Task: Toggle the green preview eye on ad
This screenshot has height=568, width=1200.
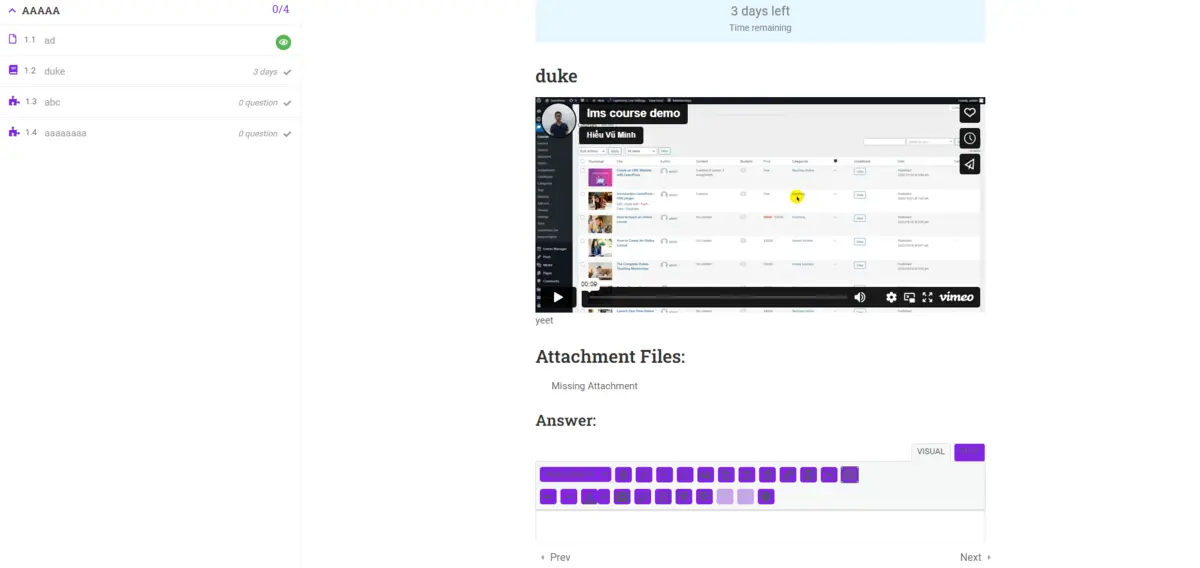Action: [284, 42]
